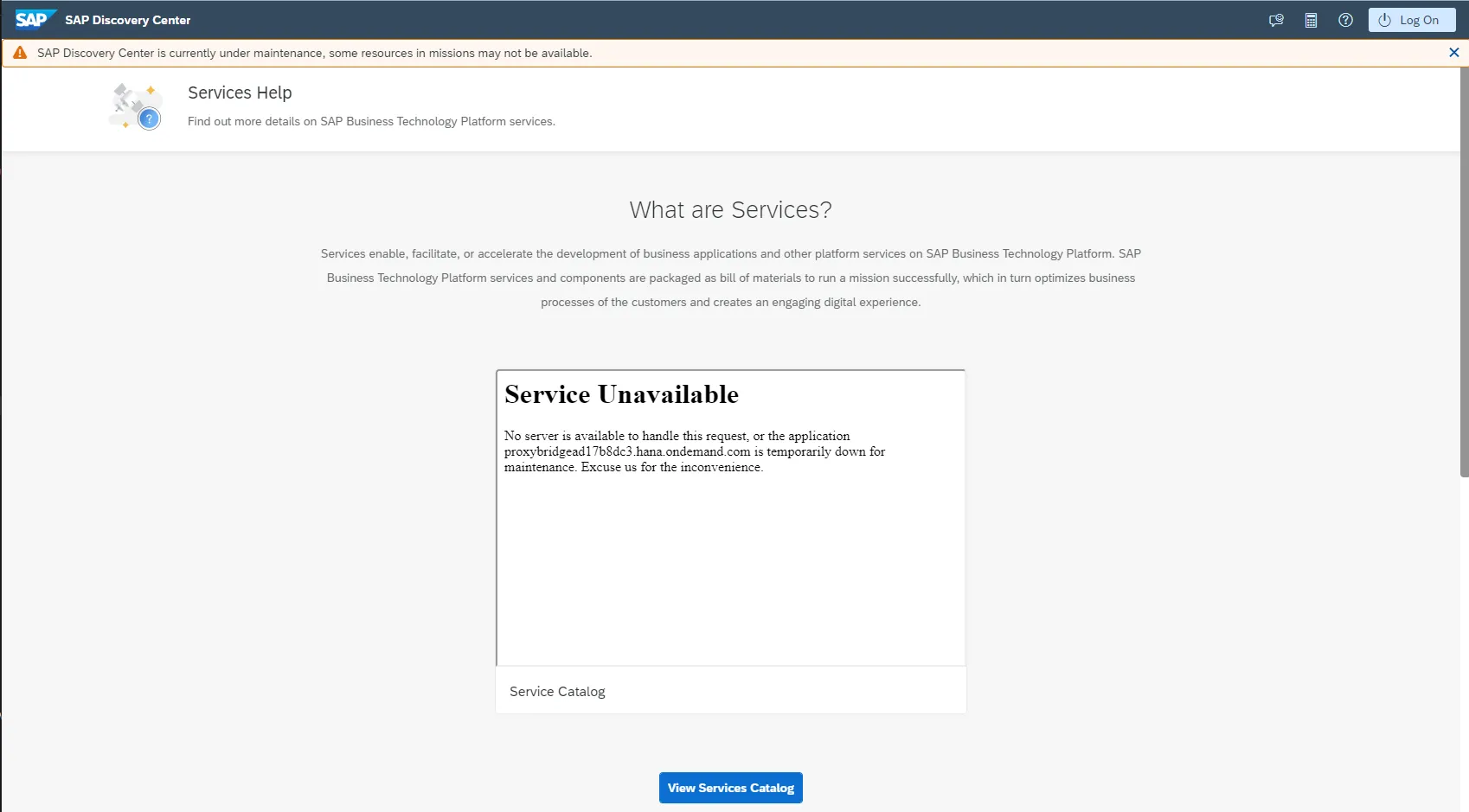Open the calculator estimator icon

pyautogui.click(x=1311, y=20)
